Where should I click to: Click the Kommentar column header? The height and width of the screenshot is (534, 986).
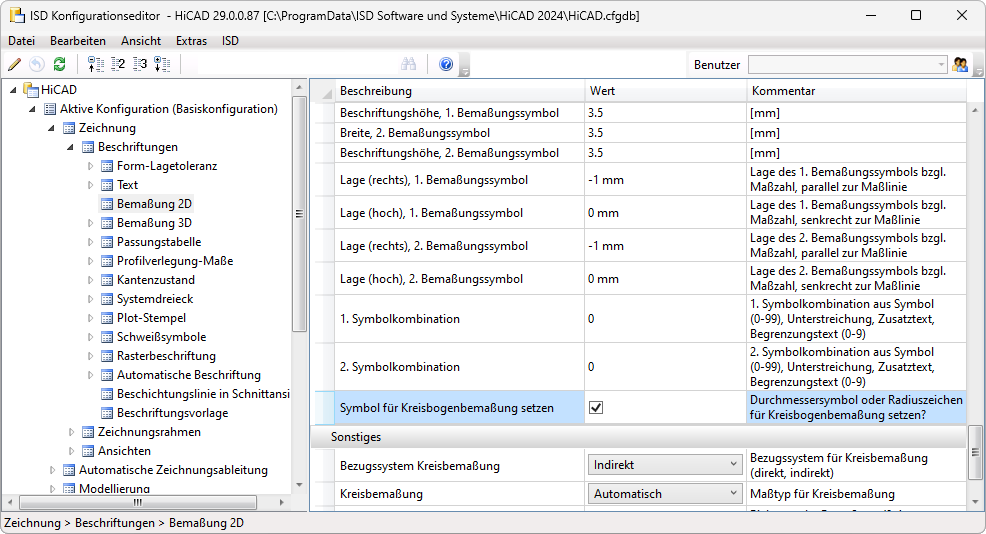[x=856, y=91]
